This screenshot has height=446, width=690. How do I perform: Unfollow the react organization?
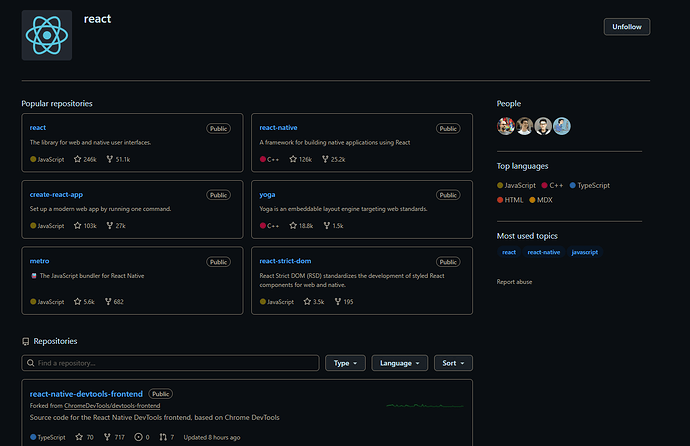[x=627, y=27]
